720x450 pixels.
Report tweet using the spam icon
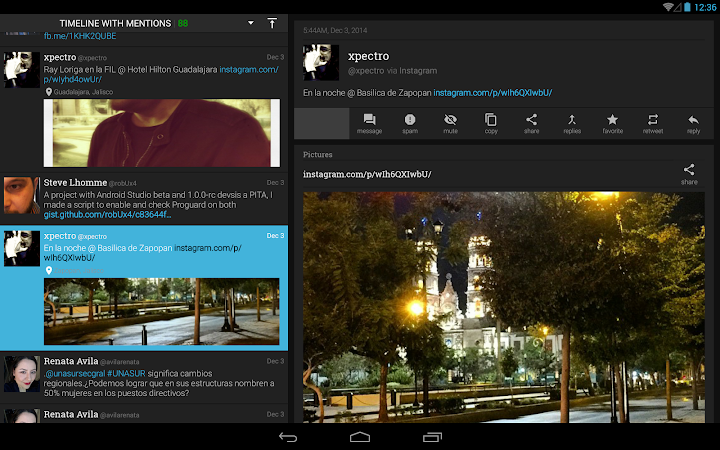coord(410,123)
